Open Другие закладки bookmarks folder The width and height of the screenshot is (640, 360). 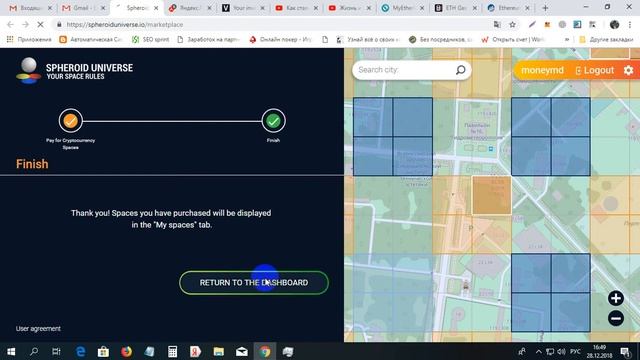607,40
